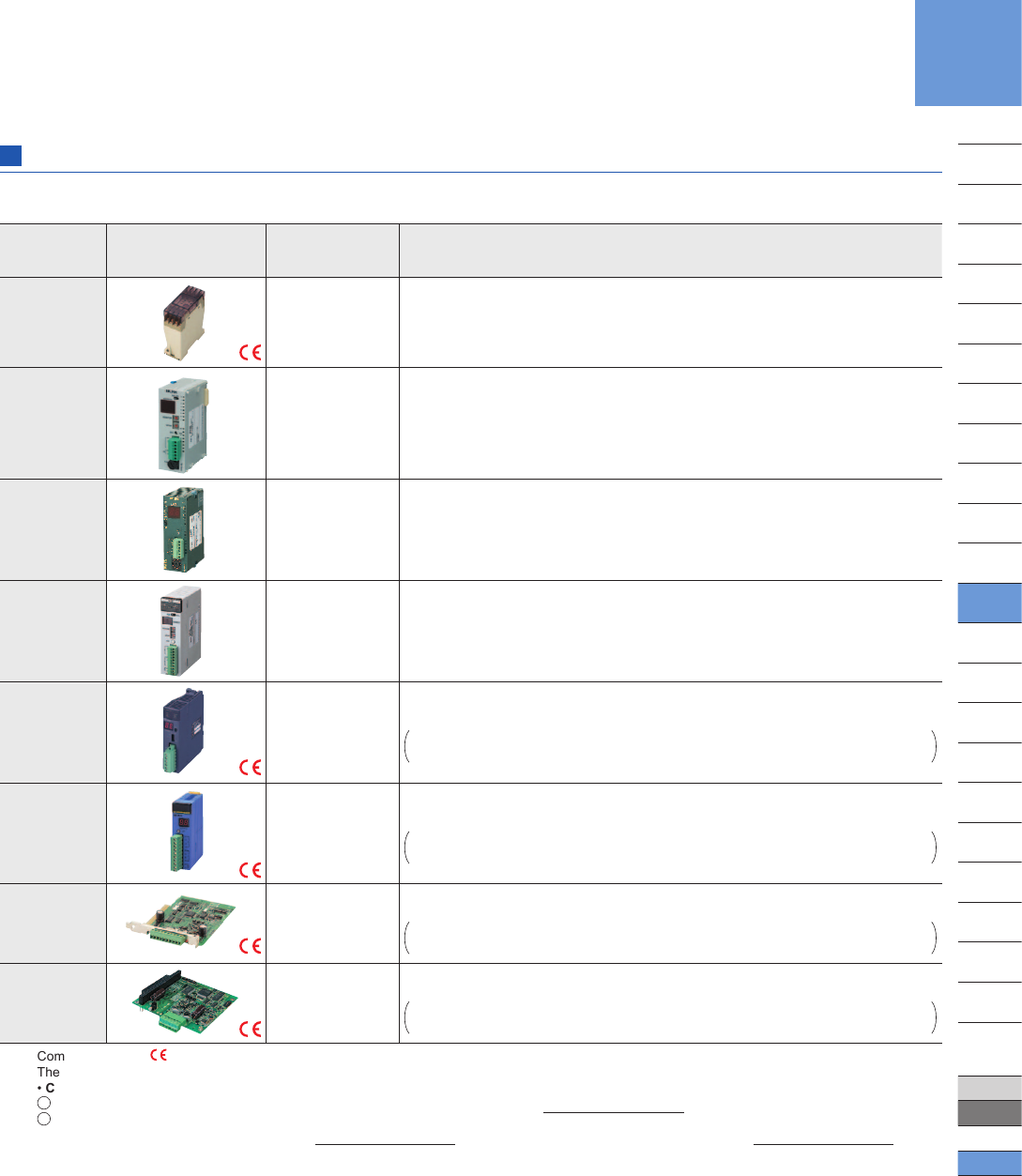The width and height of the screenshot is (1022, 1176).
Task: Click the green circuit board with black connector
Action: pos(184,1002)
